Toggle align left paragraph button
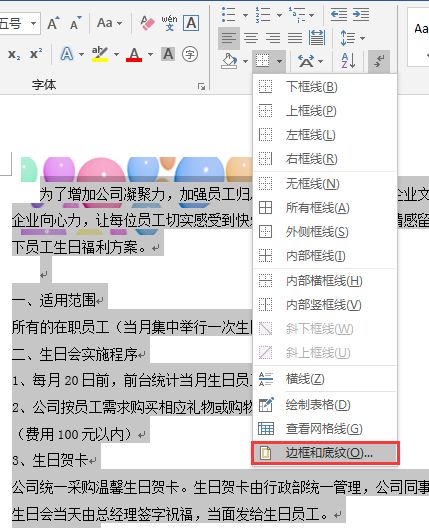 click(x=229, y=38)
